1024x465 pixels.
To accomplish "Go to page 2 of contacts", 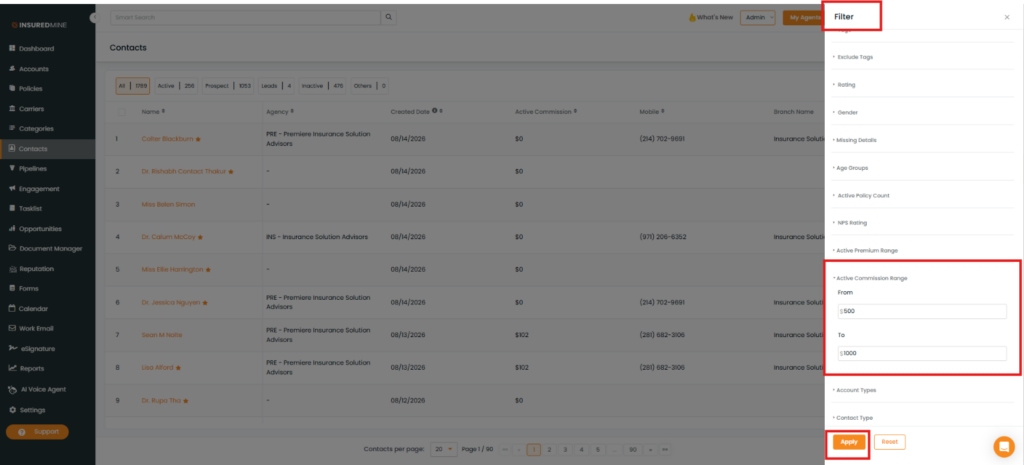I will click(x=549, y=449).
